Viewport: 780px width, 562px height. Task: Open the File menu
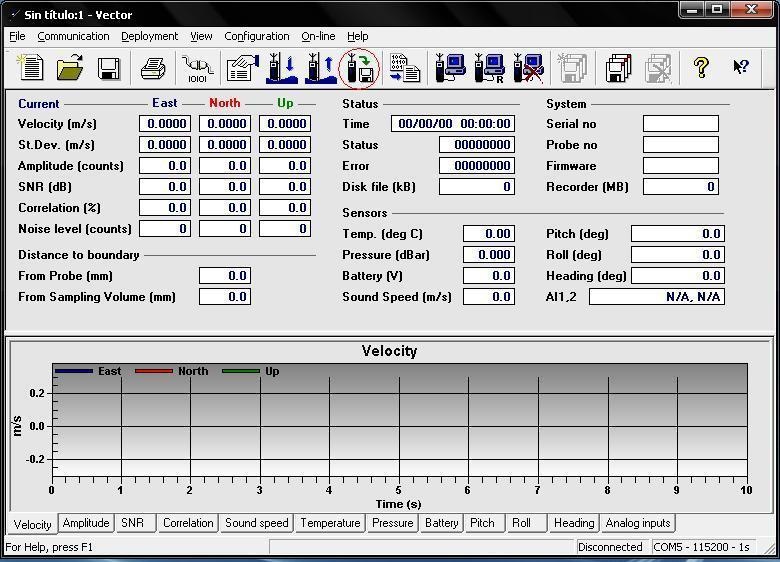point(17,36)
